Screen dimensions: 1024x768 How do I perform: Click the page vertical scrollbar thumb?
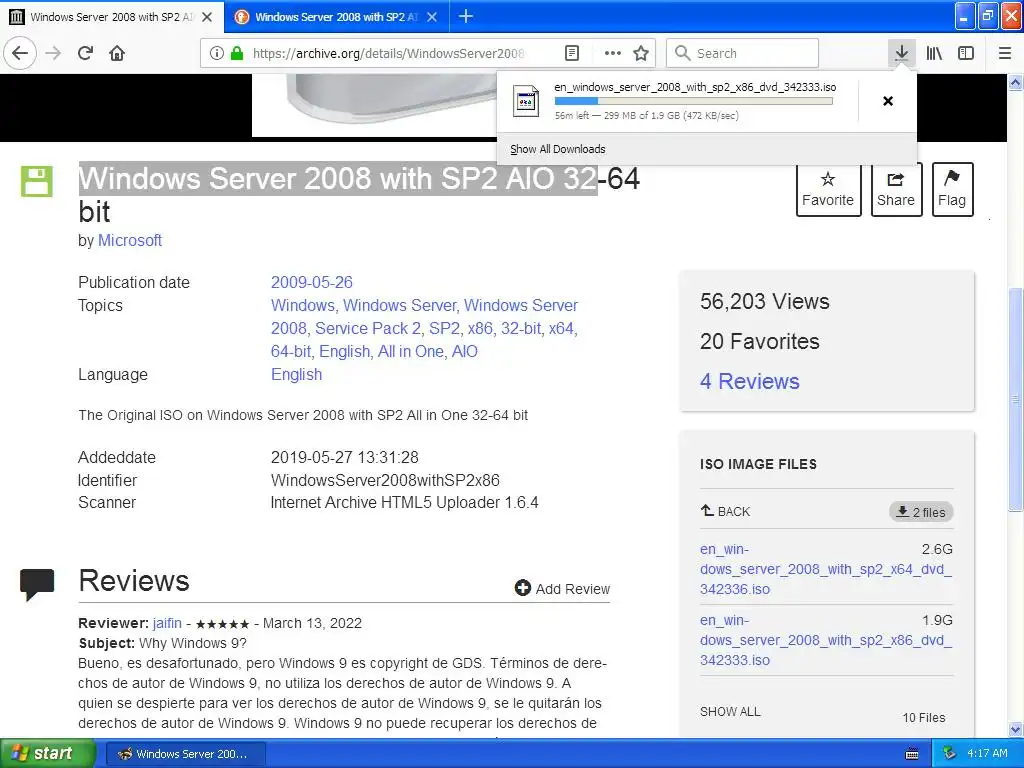(x=1016, y=400)
